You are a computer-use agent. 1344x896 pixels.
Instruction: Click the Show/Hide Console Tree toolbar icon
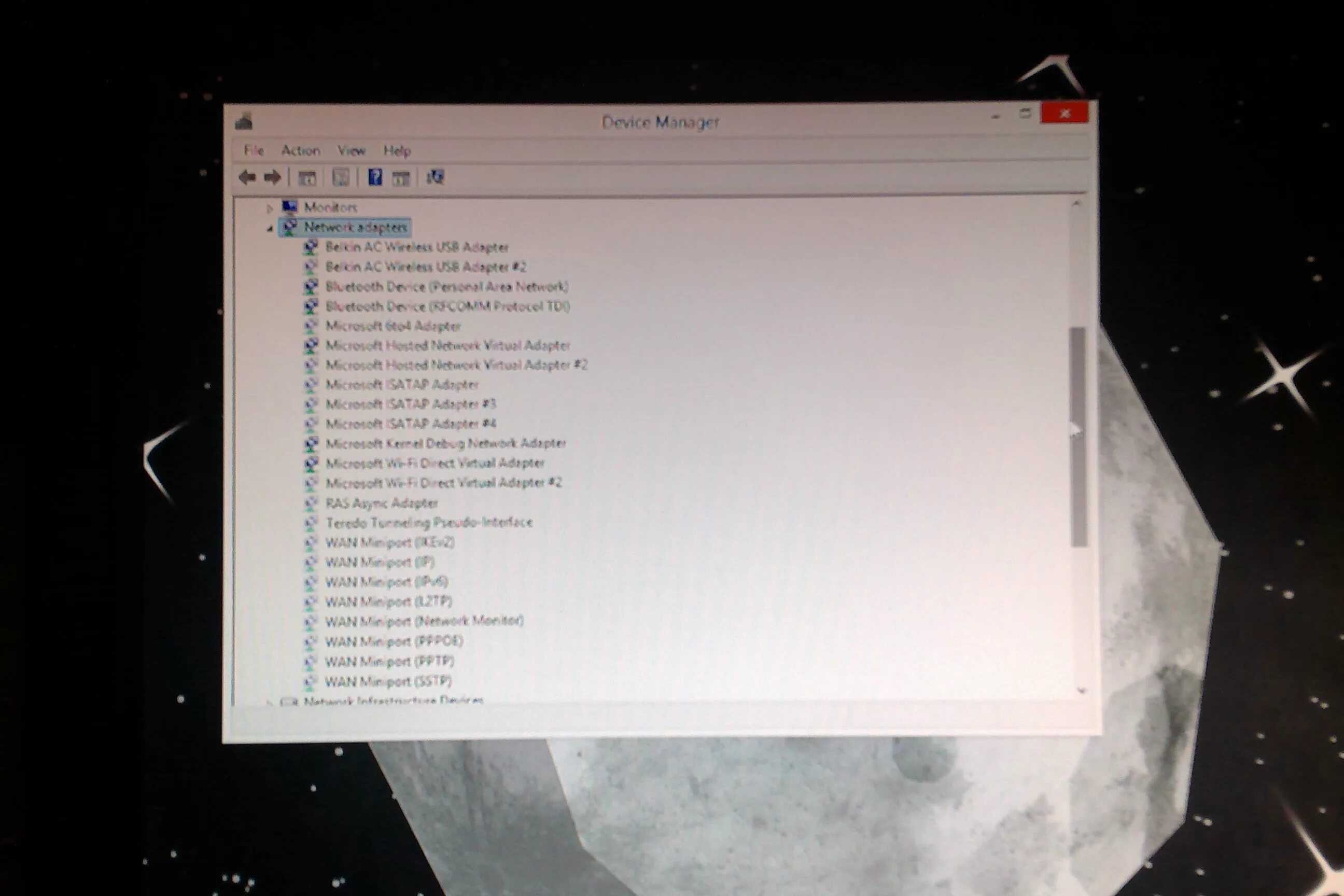click(307, 178)
